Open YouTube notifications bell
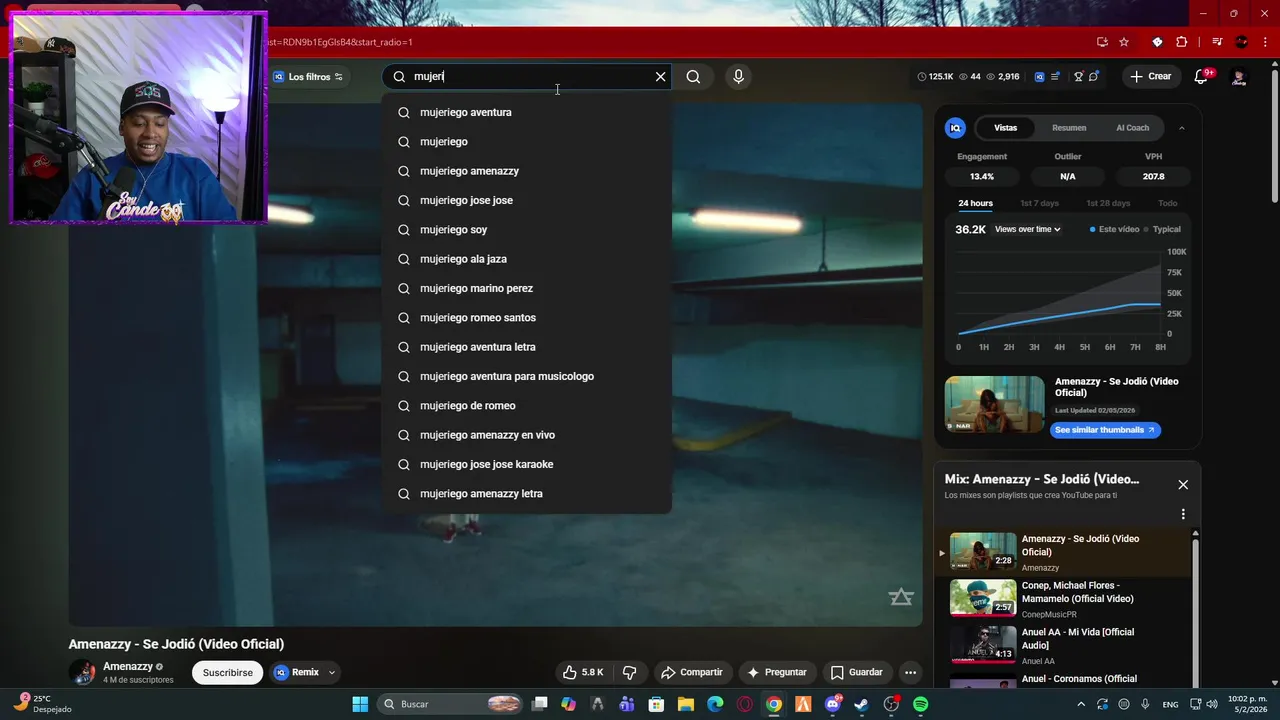1280x720 pixels. point(1202,77)
